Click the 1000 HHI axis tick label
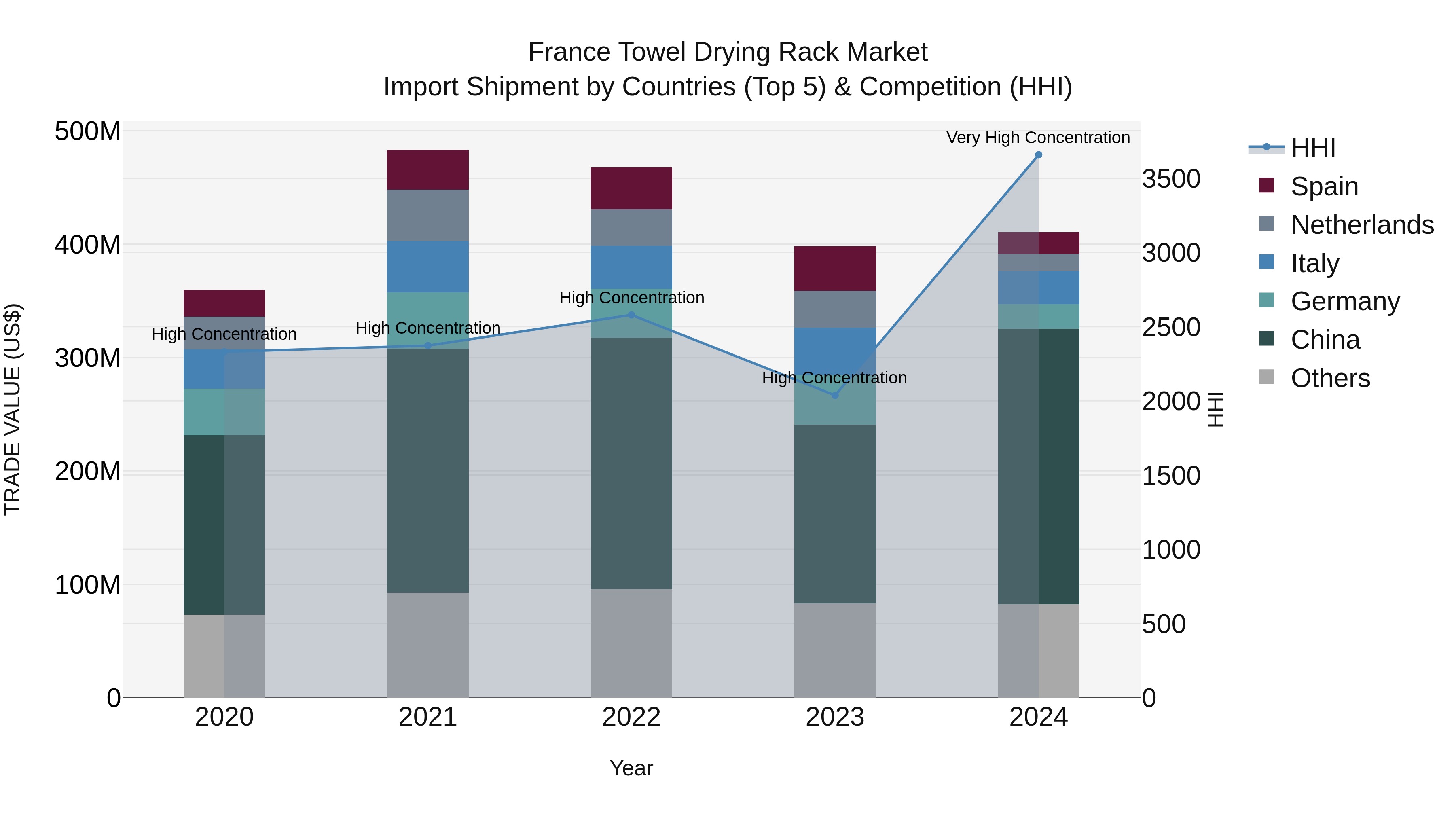1456x819 pixels. (1171, 549)
